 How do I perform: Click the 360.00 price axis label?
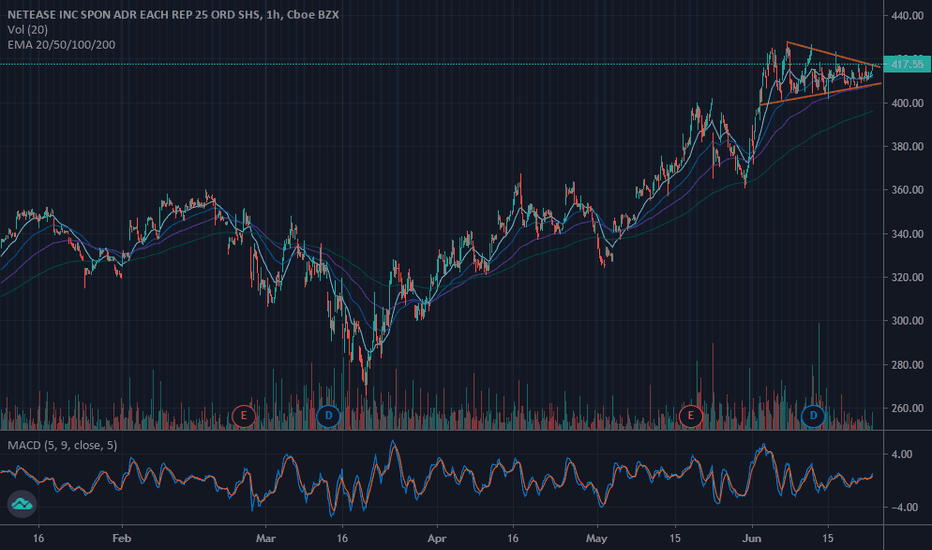(x=907, y=190)
